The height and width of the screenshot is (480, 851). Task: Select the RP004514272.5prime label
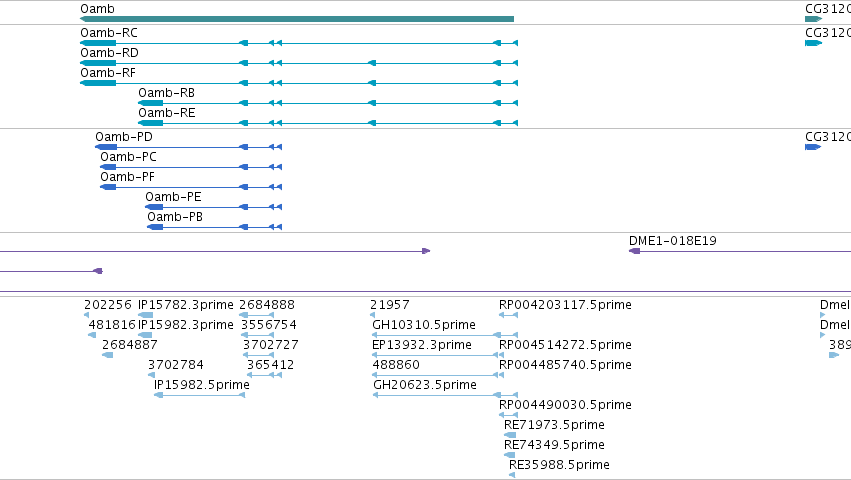565,345
